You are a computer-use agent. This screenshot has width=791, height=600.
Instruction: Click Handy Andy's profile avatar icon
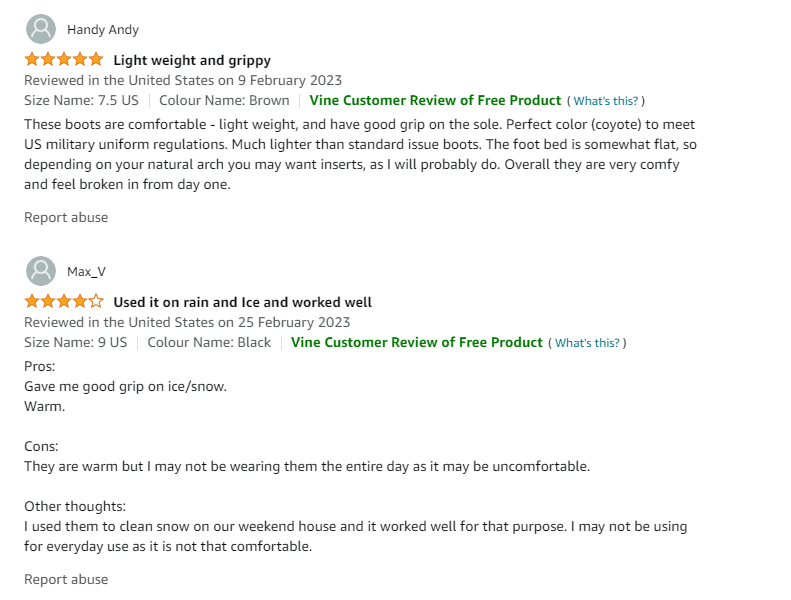(x=41, y=29)
